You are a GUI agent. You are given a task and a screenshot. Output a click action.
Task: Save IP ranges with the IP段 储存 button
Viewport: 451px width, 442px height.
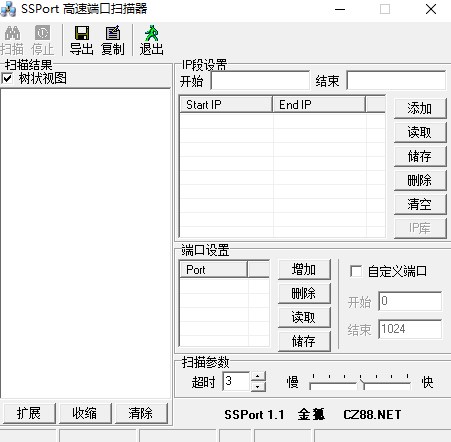420,156
